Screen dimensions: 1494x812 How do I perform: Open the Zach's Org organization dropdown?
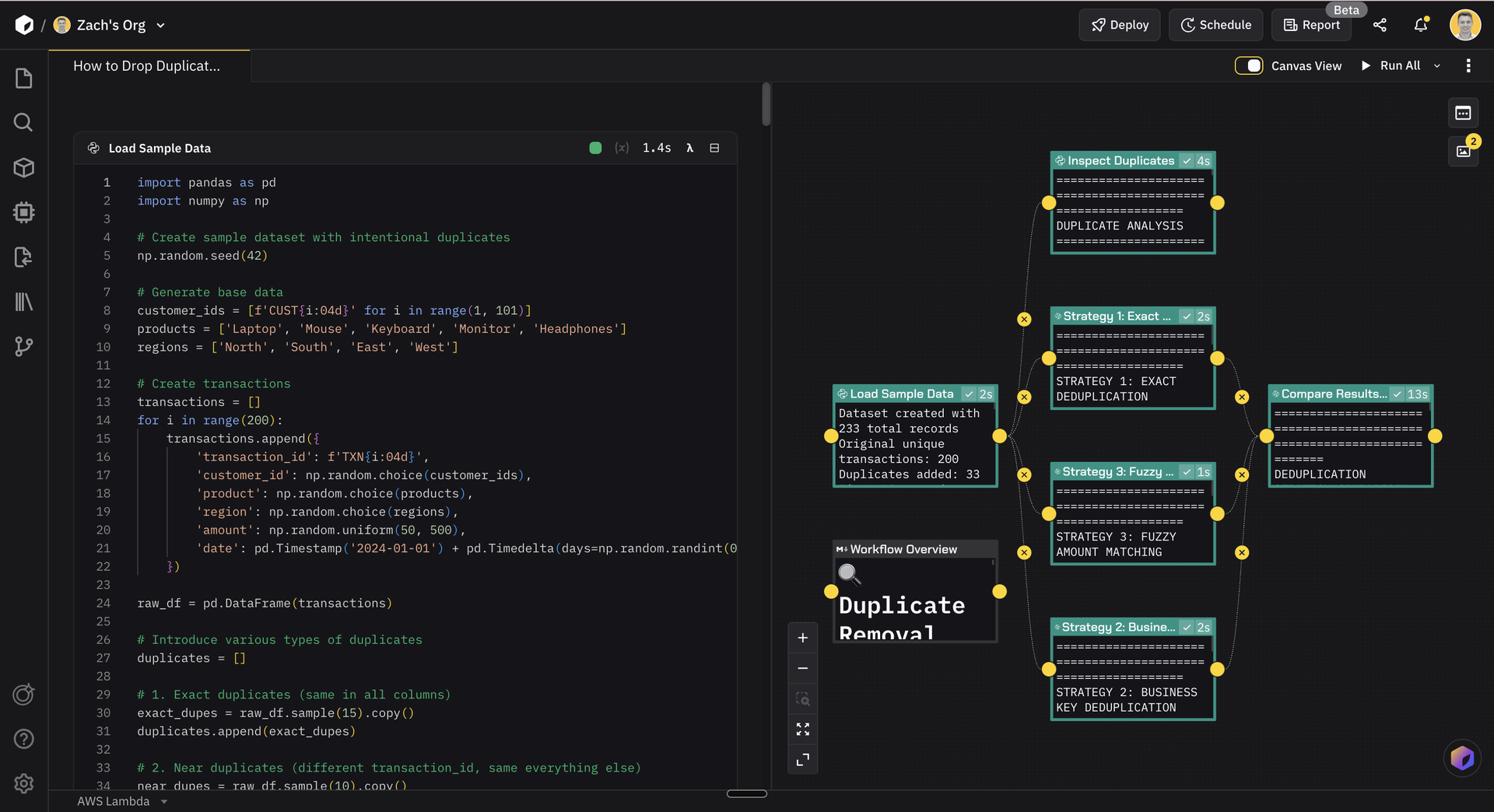(160, 25)
